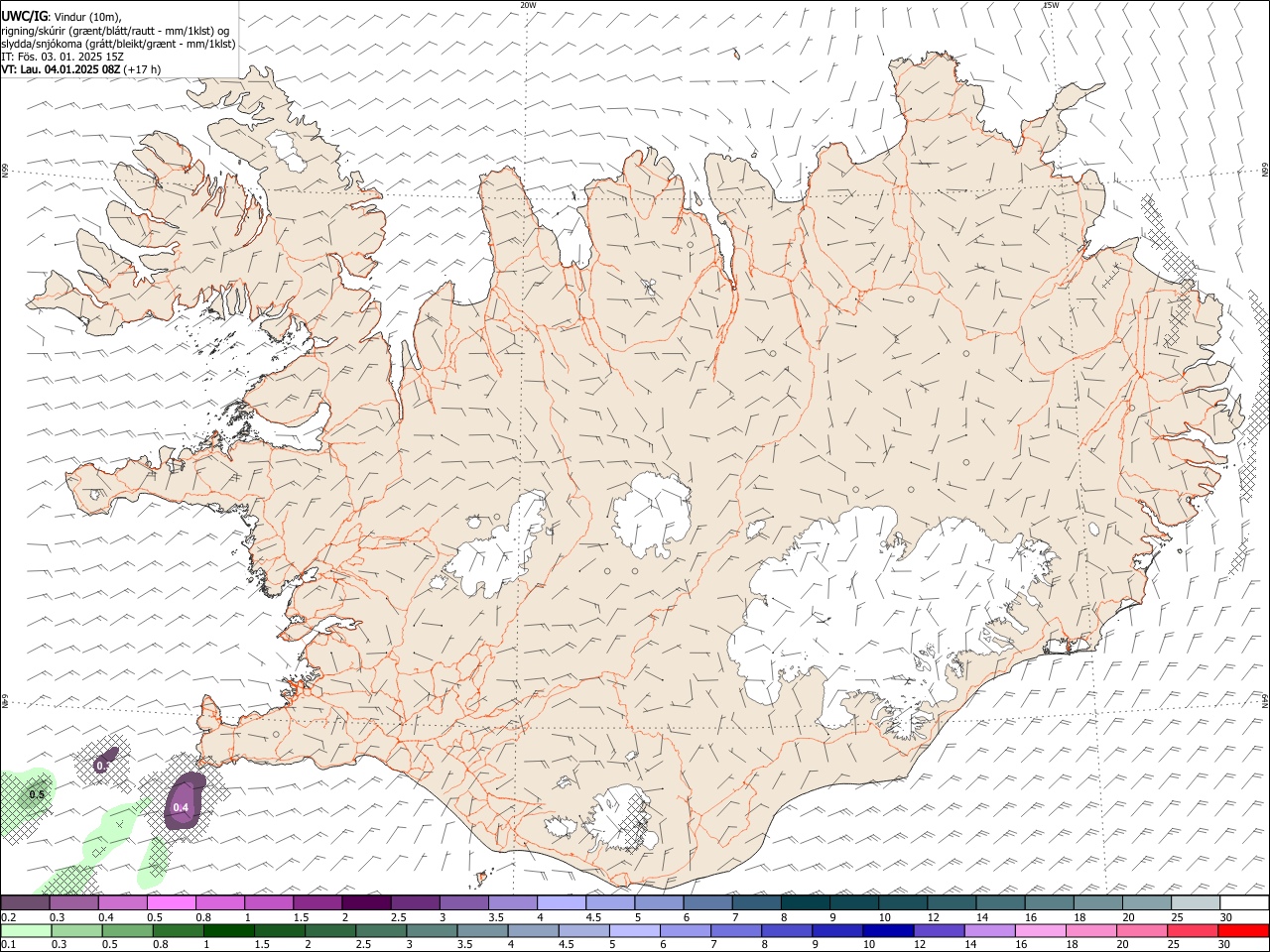
Task: Click the '12' label on upper legend
Action: 932,917
